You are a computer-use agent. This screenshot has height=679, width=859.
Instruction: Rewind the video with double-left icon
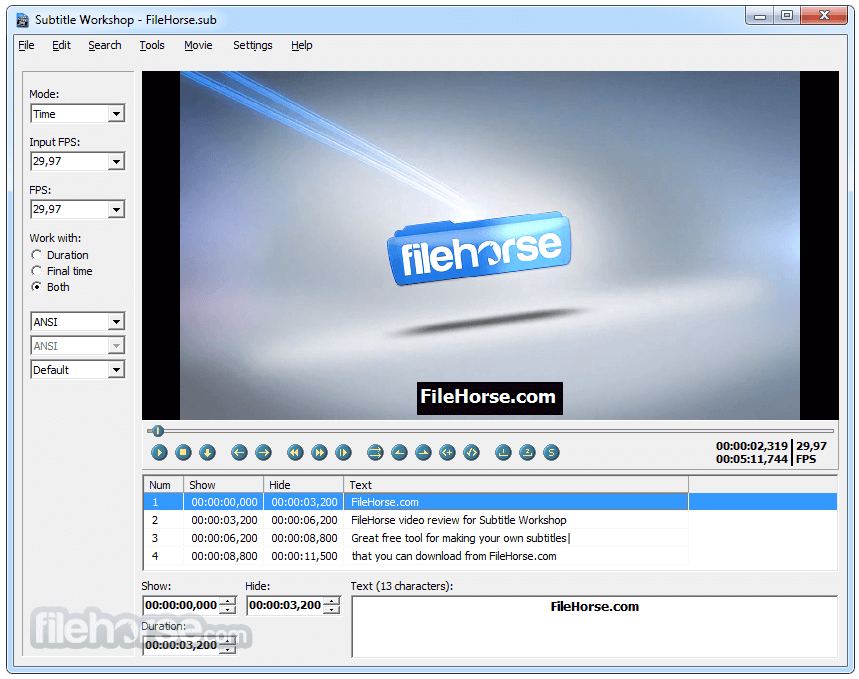[295, 453]
